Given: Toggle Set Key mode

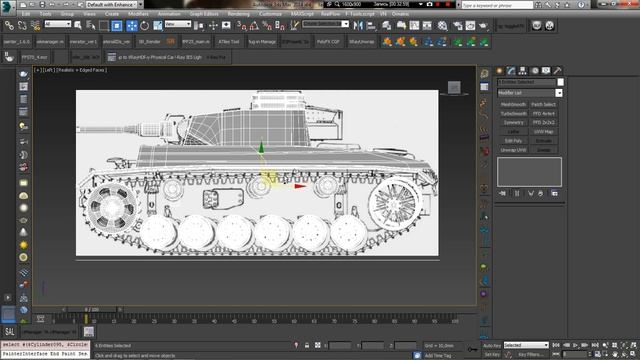Looking at the screenshot, I should (492, 355).
